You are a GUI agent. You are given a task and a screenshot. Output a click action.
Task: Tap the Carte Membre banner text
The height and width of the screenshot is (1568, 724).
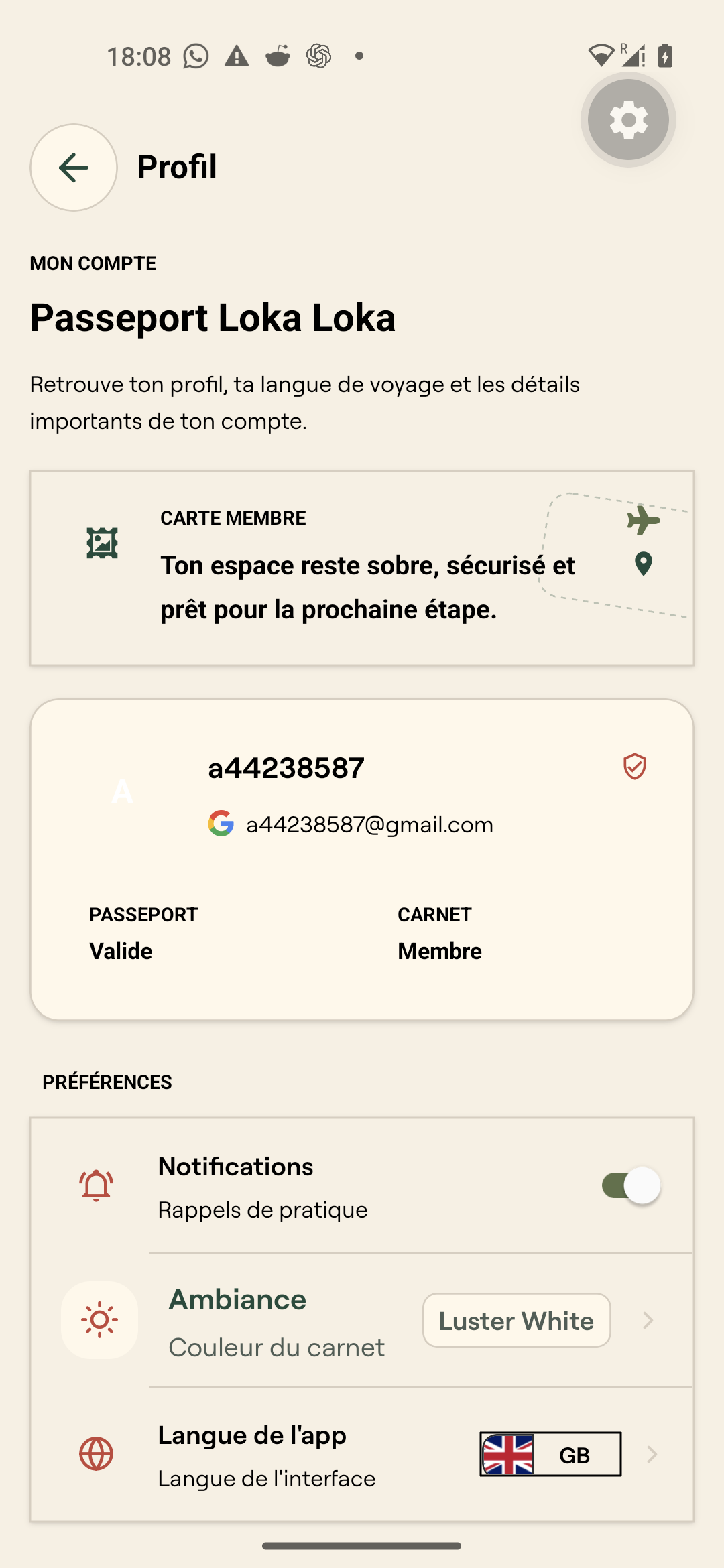368,588
